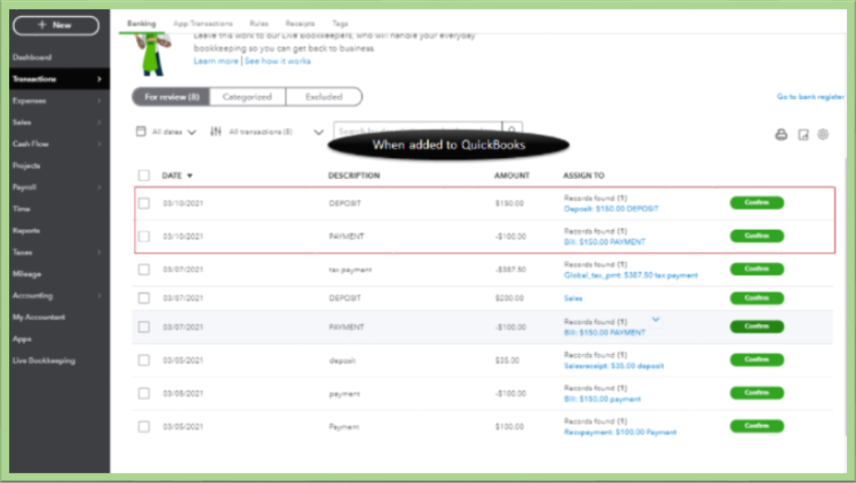
Task: Open records dropdown chevron on 03/07 PAYMENT row
Action: 656,319
